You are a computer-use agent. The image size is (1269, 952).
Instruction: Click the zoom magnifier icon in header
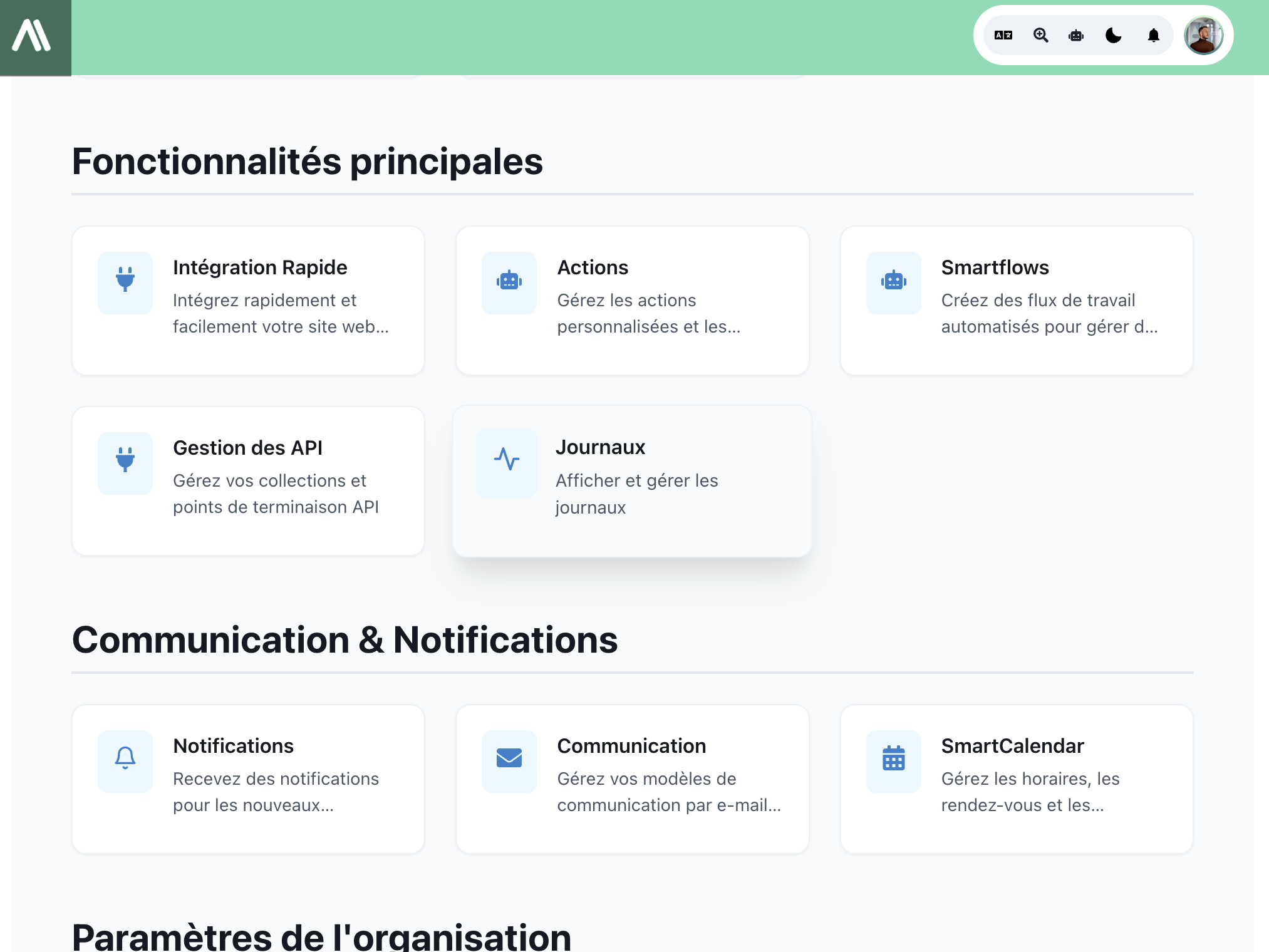click(1040, 36)
